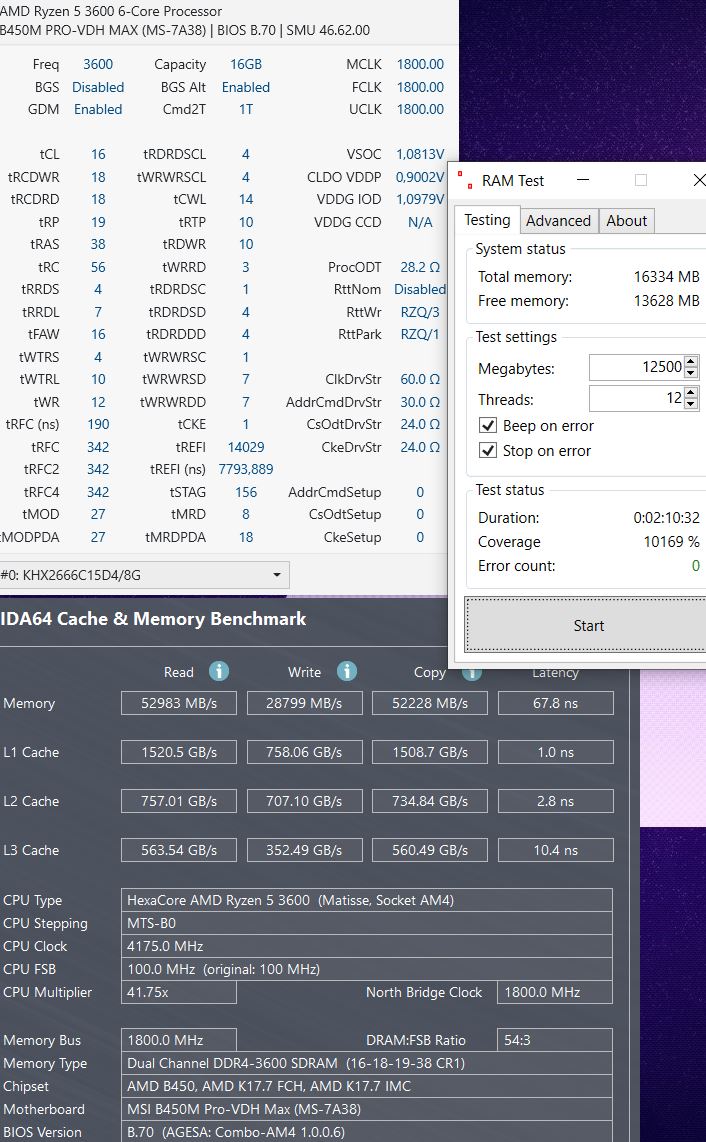Switch to the Testing tab
The image size is (706, 1142).
coord(487,220)
